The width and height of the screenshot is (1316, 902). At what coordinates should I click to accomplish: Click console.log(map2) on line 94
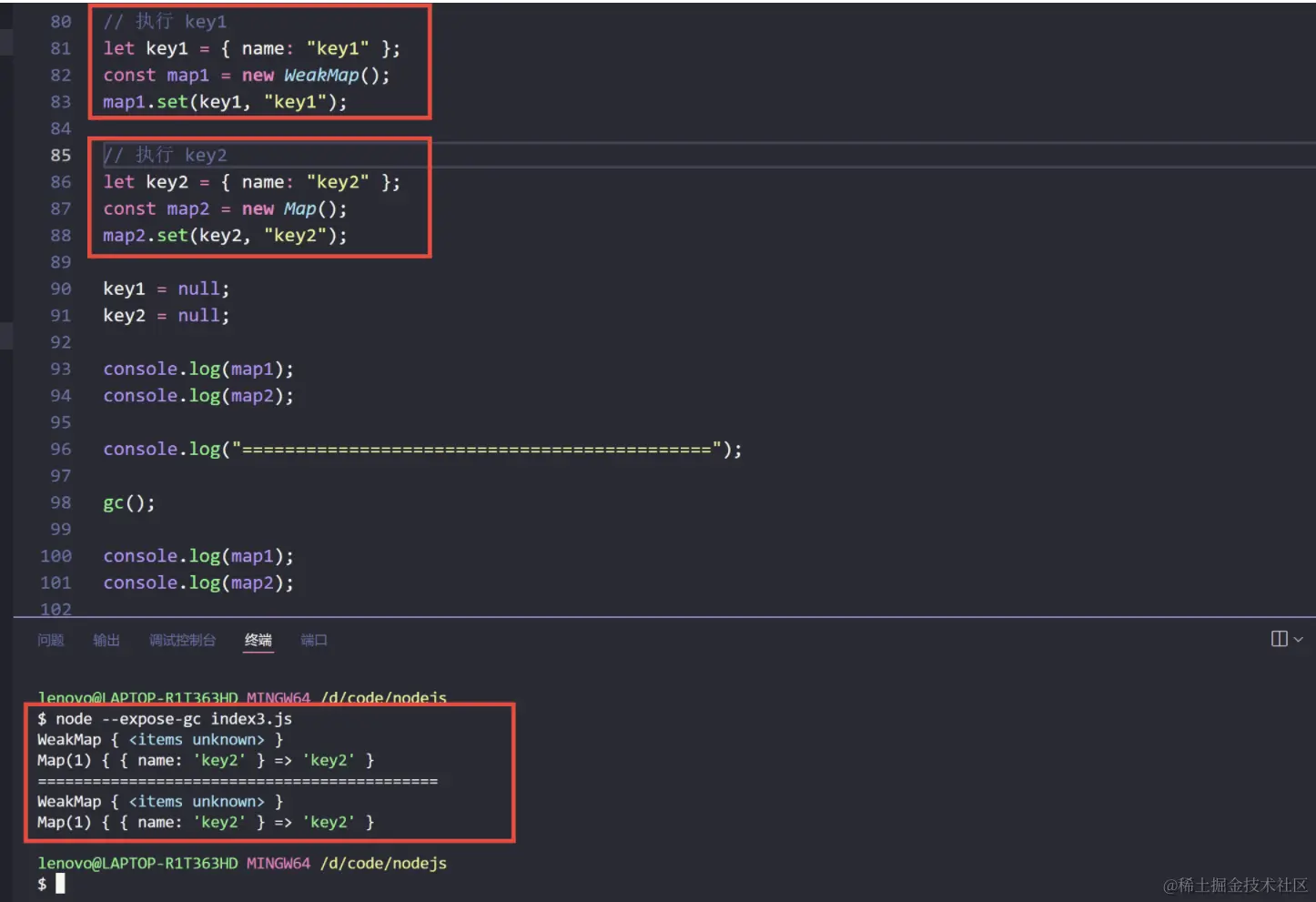[x=198, y=395]
